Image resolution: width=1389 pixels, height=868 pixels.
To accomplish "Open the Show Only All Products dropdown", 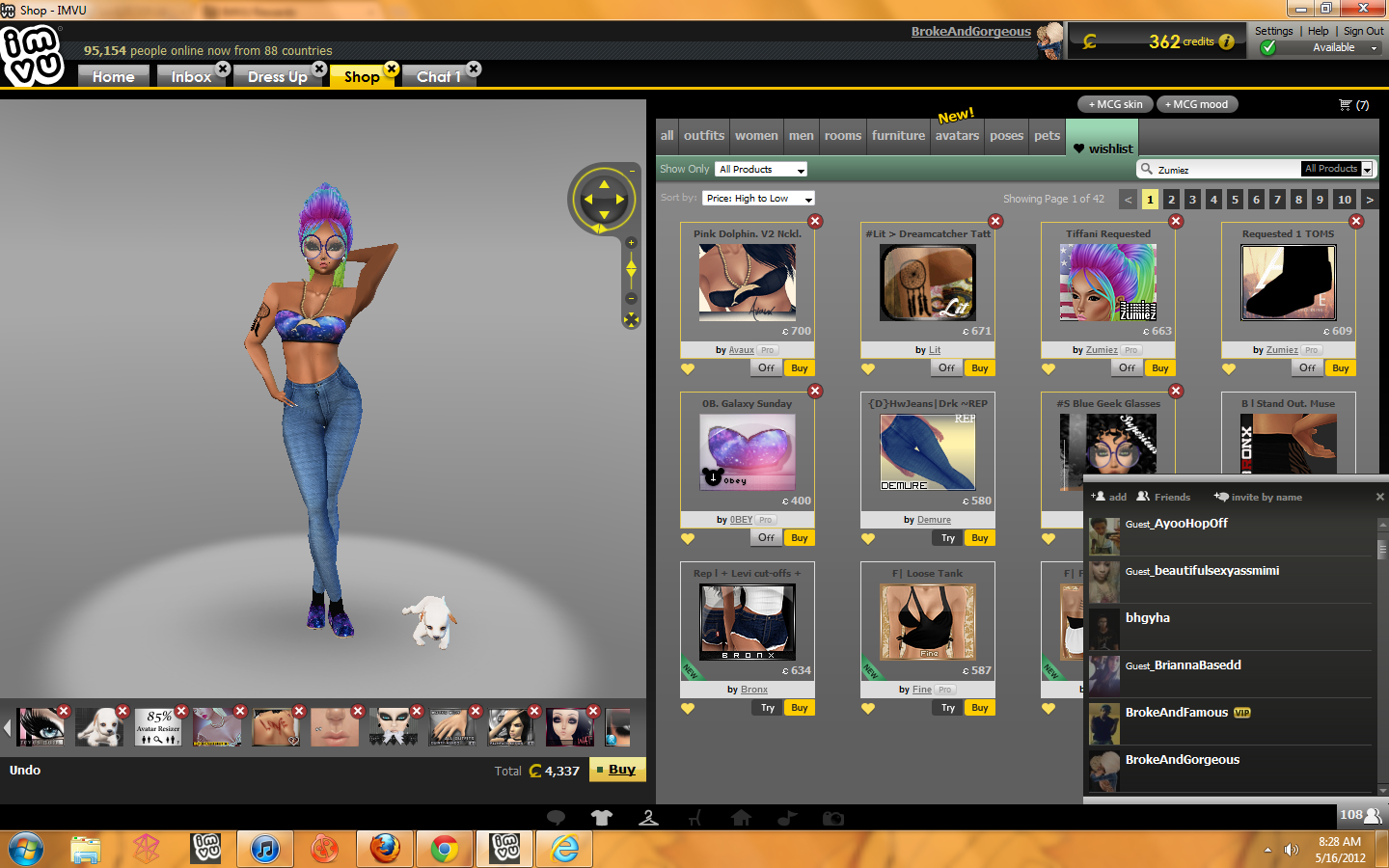I will coord(761,169).
